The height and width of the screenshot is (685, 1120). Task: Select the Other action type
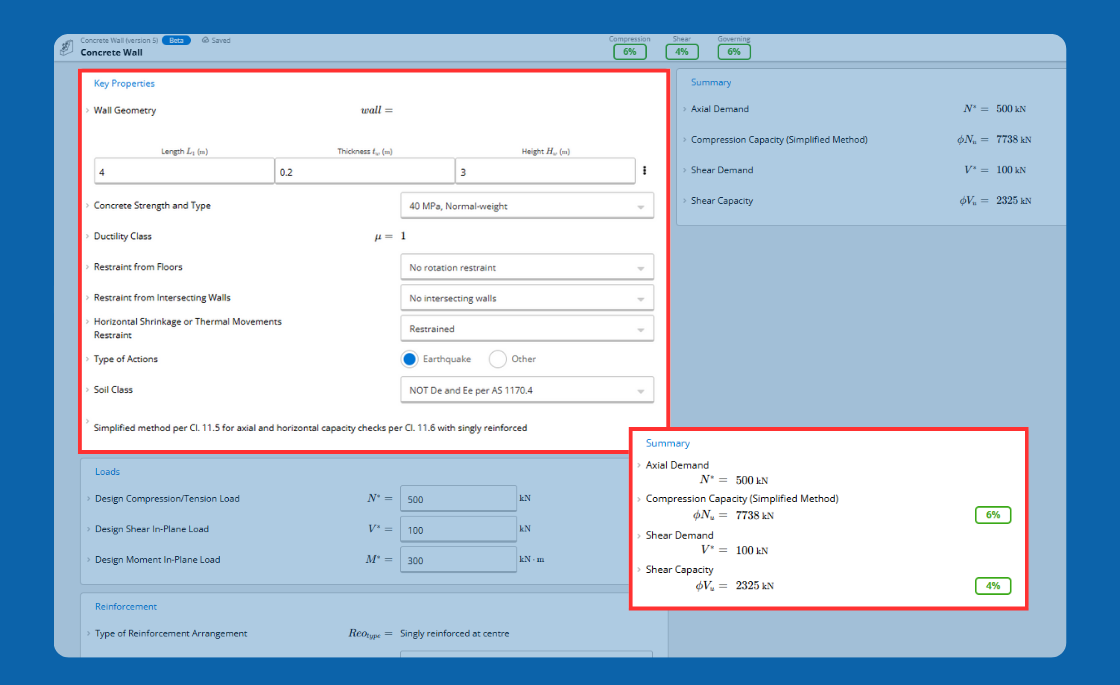(x=498, y=359)
